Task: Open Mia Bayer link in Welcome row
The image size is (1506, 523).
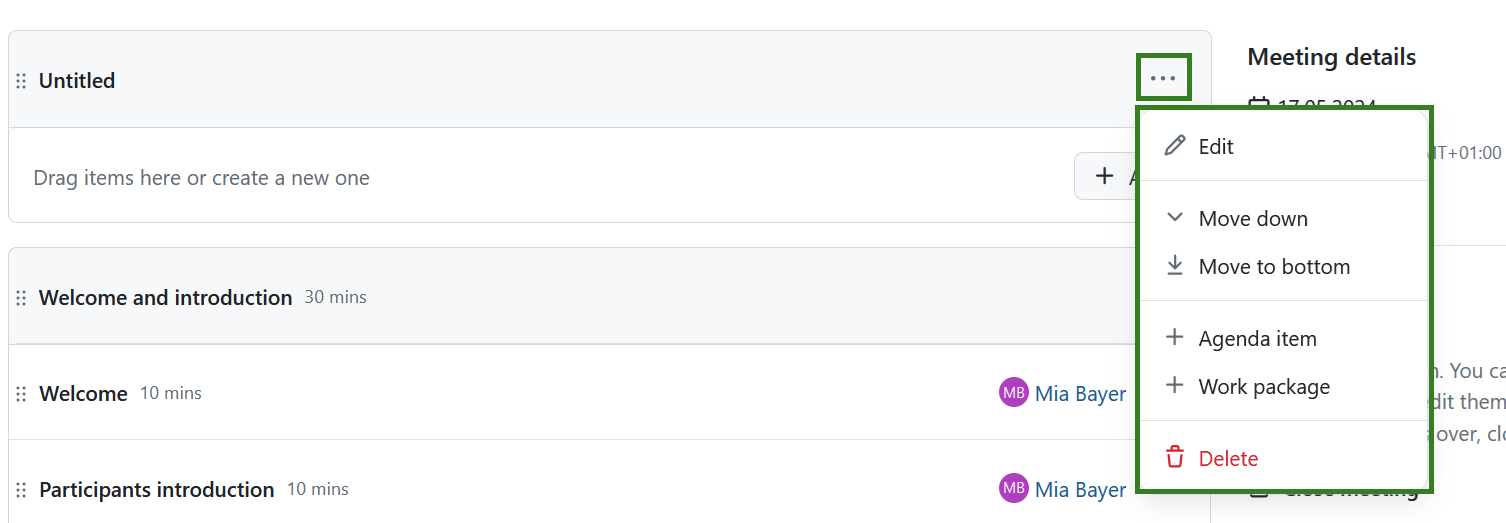Action: point(1080,394)
